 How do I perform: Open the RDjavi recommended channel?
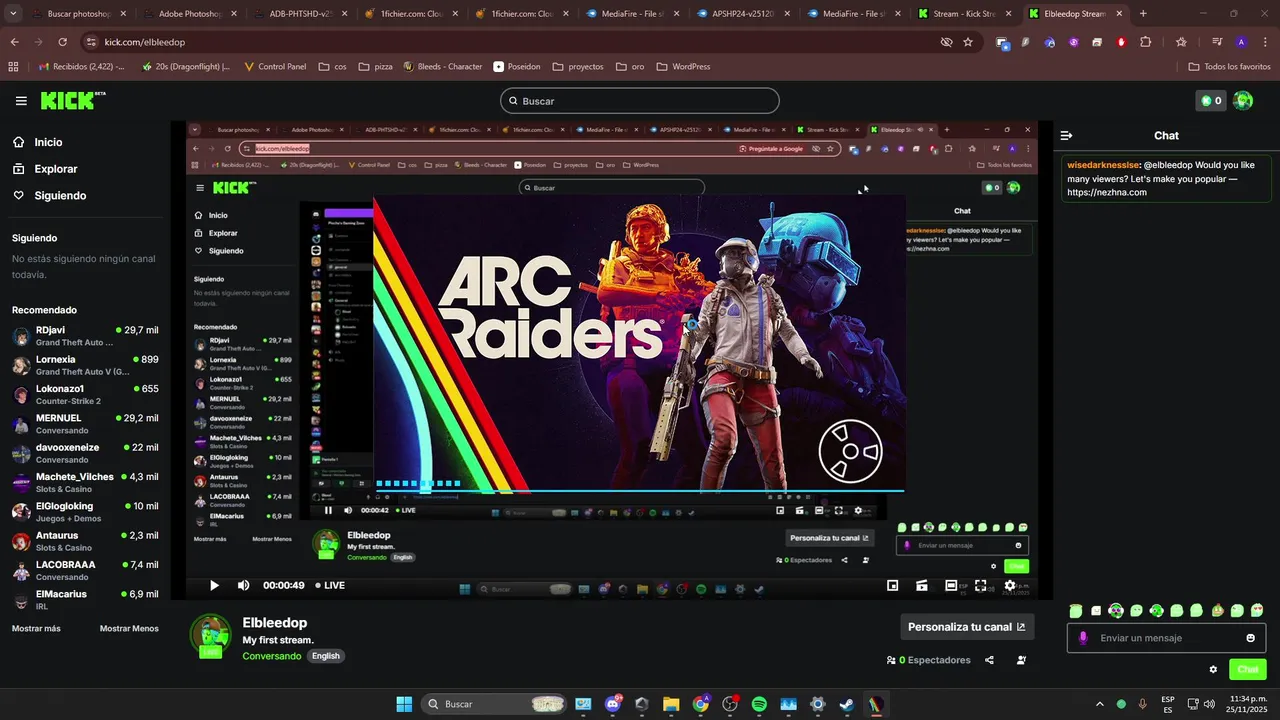tap(85, 336)
